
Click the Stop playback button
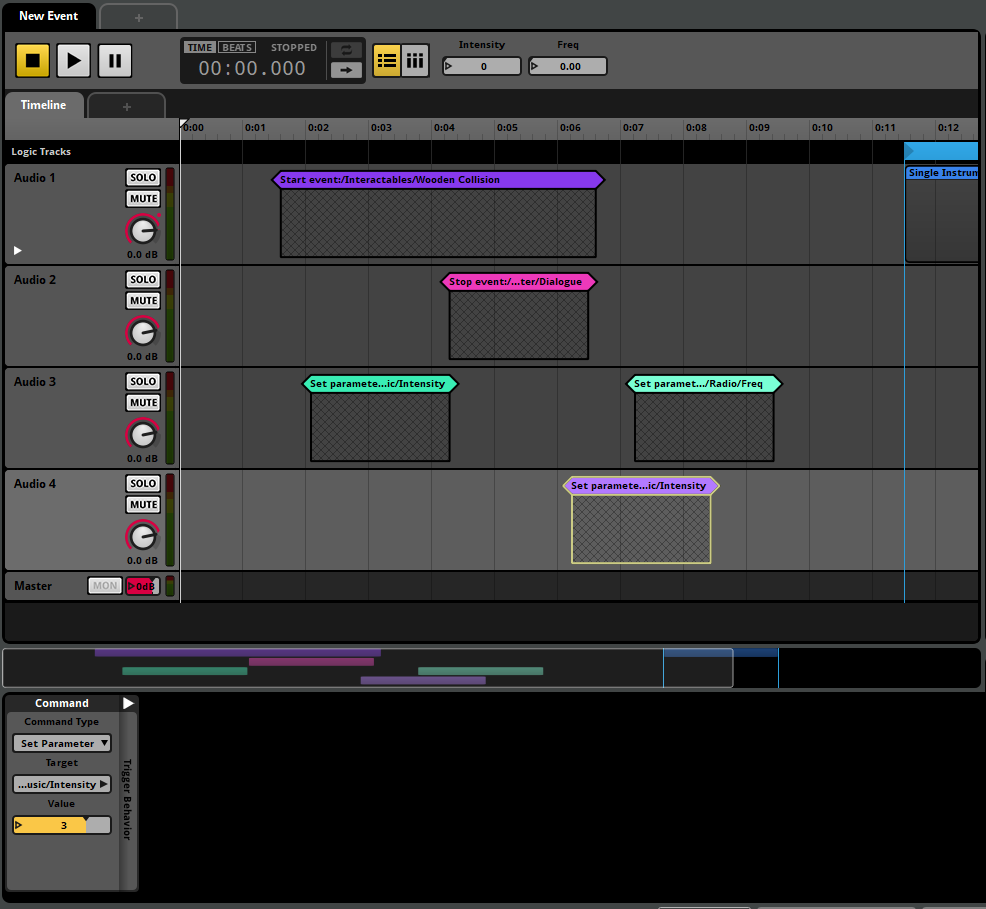32,61
